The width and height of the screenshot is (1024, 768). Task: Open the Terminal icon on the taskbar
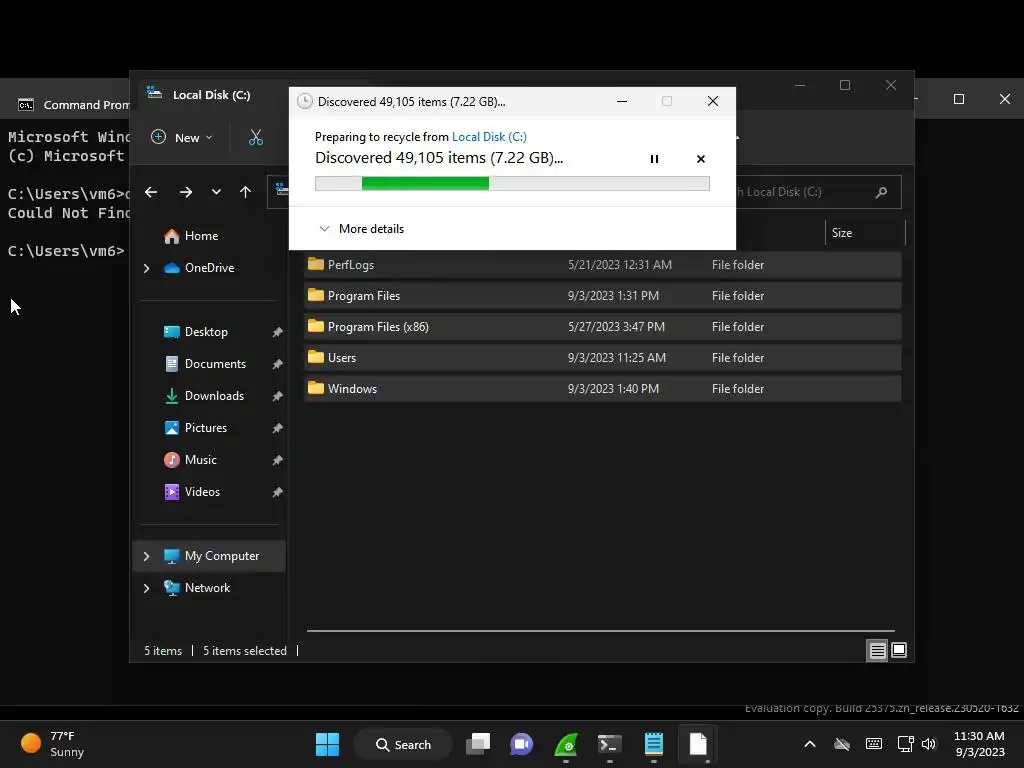click(609, 744)
